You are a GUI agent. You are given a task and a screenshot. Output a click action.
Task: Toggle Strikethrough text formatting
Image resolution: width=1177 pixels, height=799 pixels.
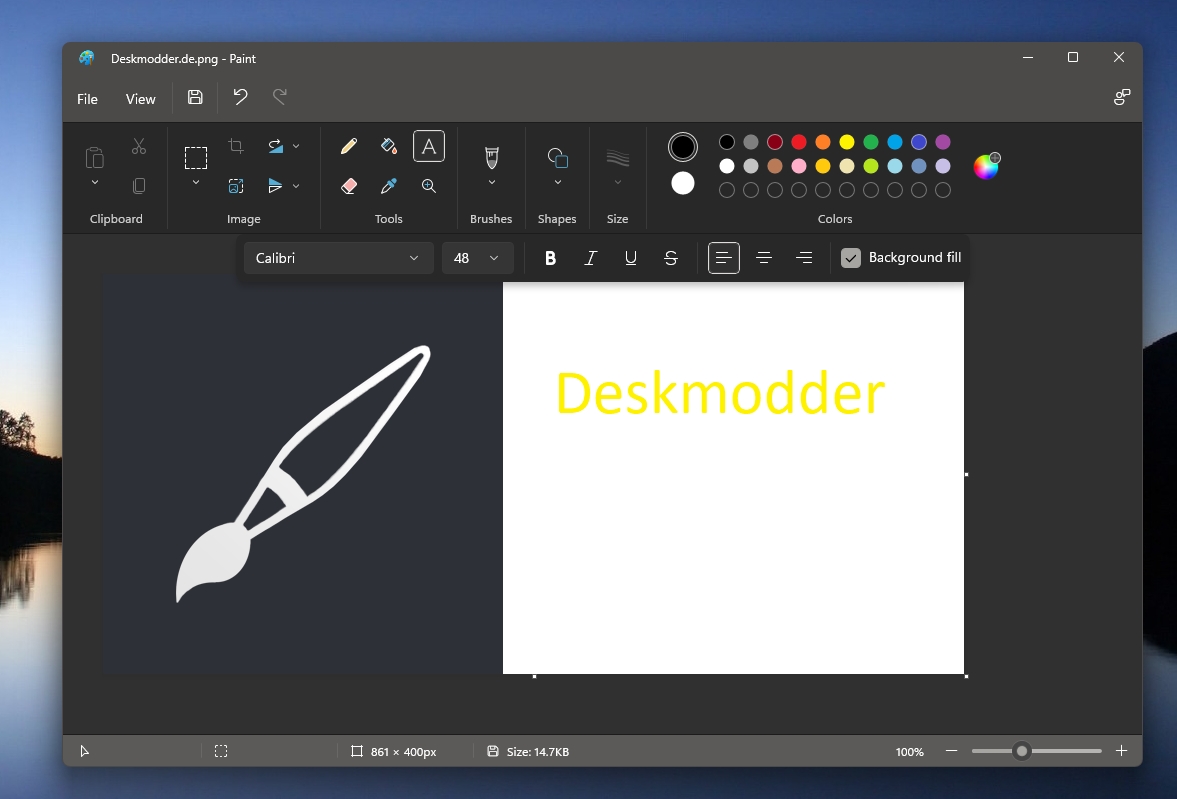(671, 258)
